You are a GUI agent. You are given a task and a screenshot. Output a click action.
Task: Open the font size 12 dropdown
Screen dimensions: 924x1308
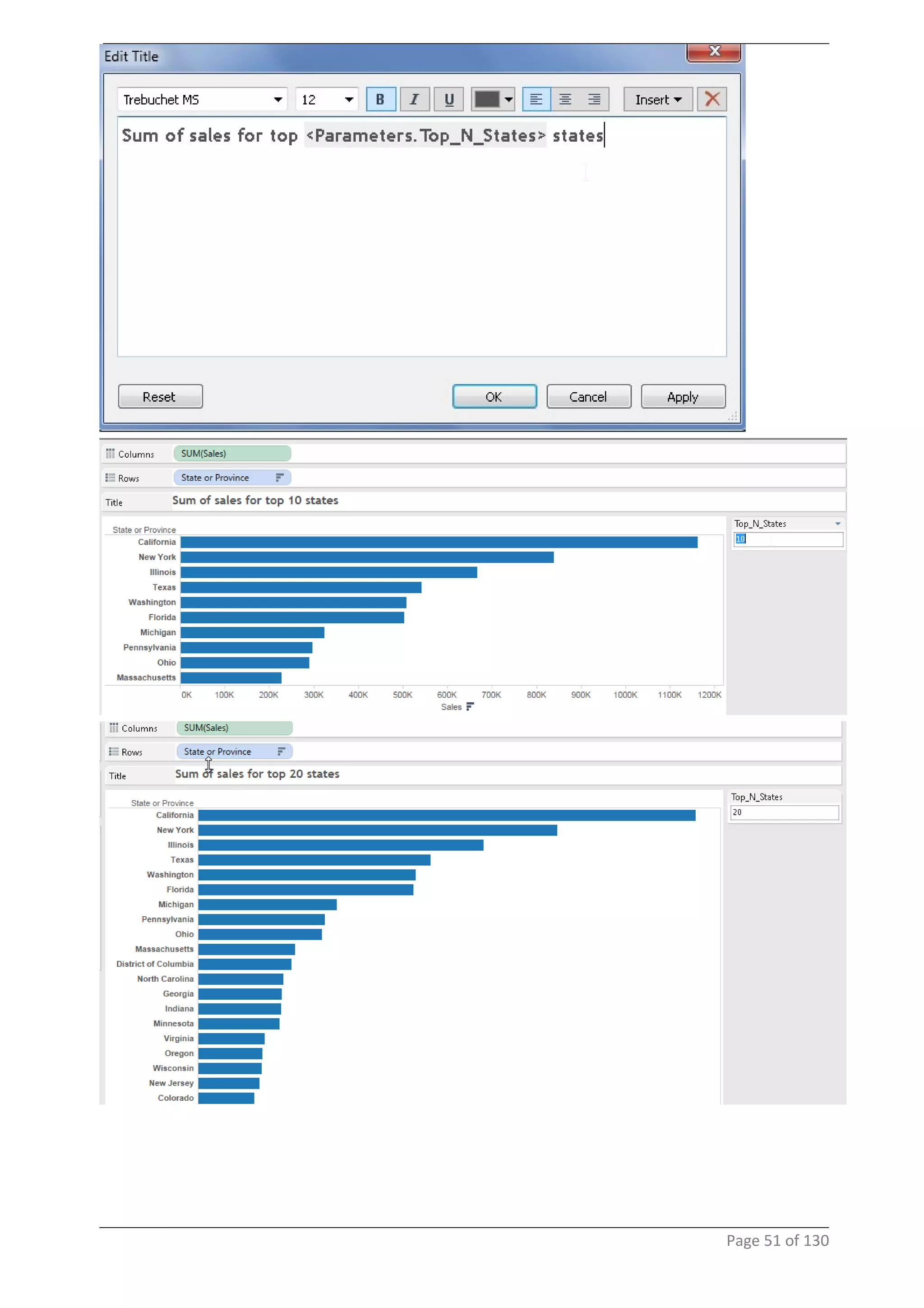[x=349, y=100]
